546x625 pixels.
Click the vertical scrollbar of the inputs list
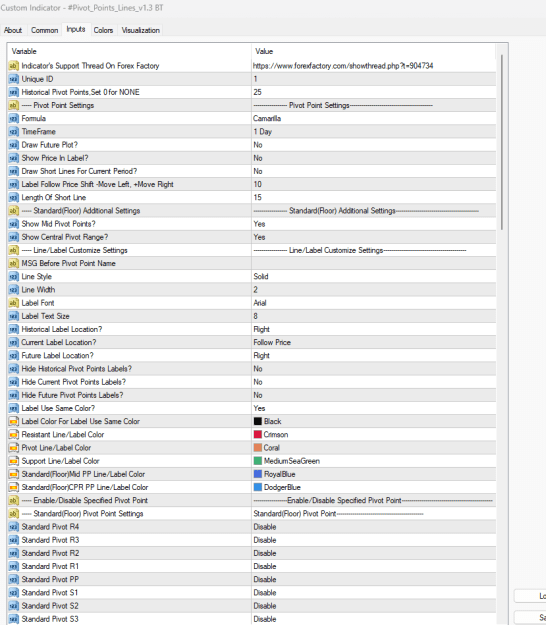501,142
